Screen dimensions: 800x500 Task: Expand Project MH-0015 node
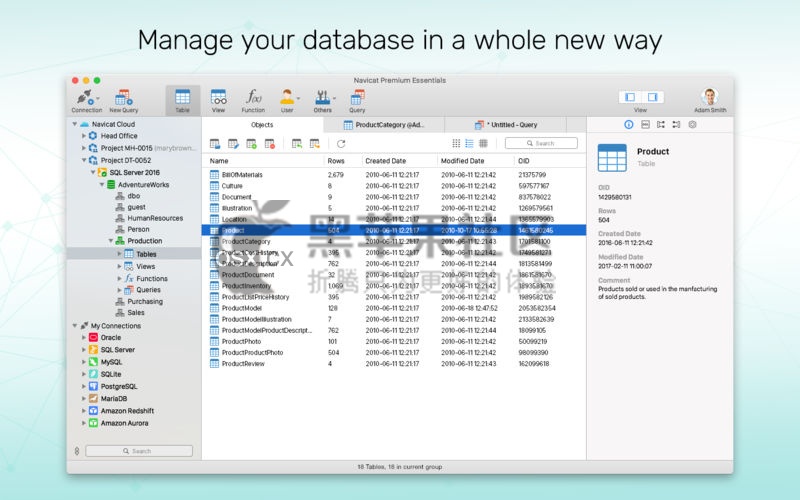[84, 148]
